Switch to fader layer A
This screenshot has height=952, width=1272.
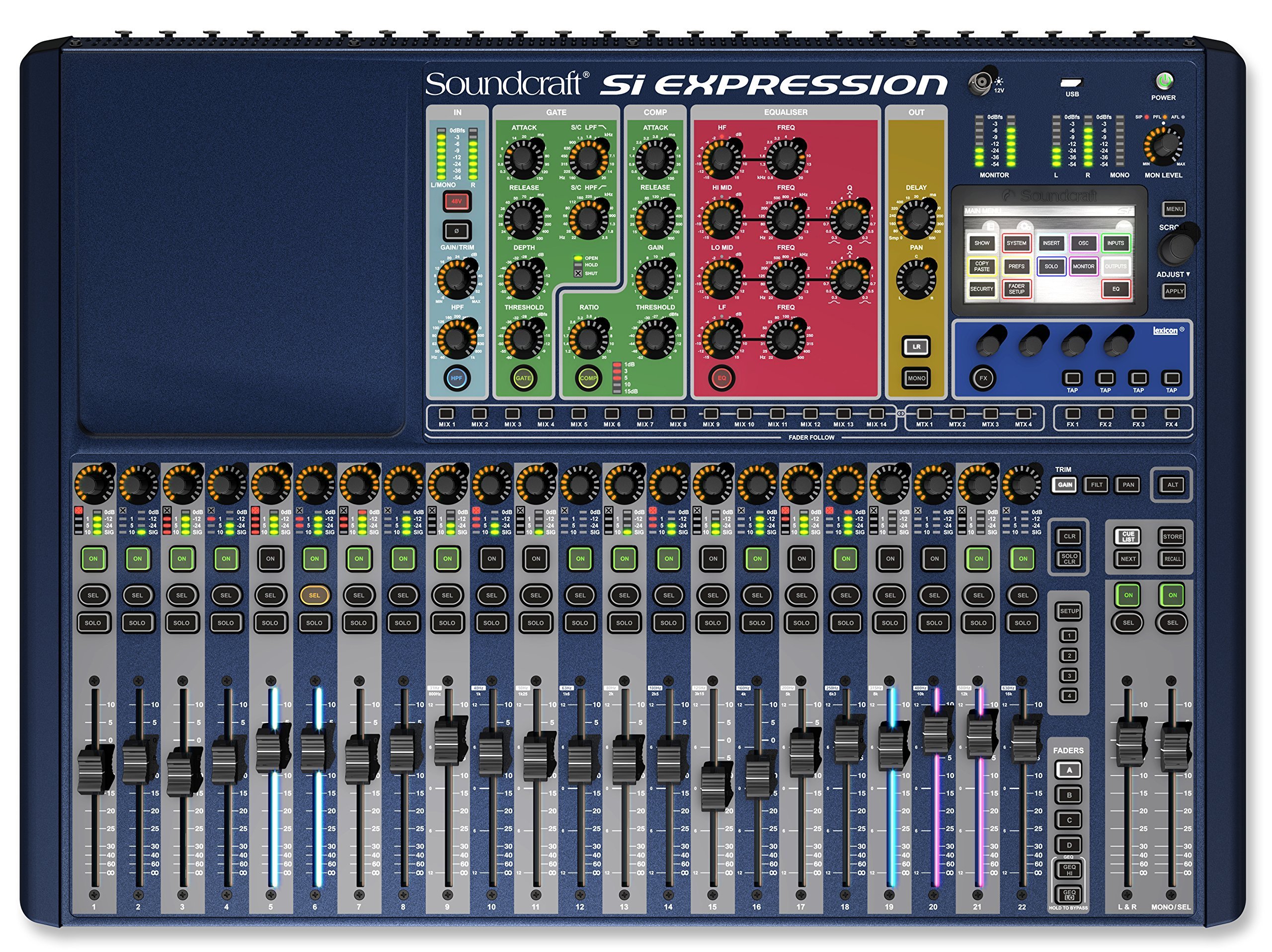(x=1069, y=770)
